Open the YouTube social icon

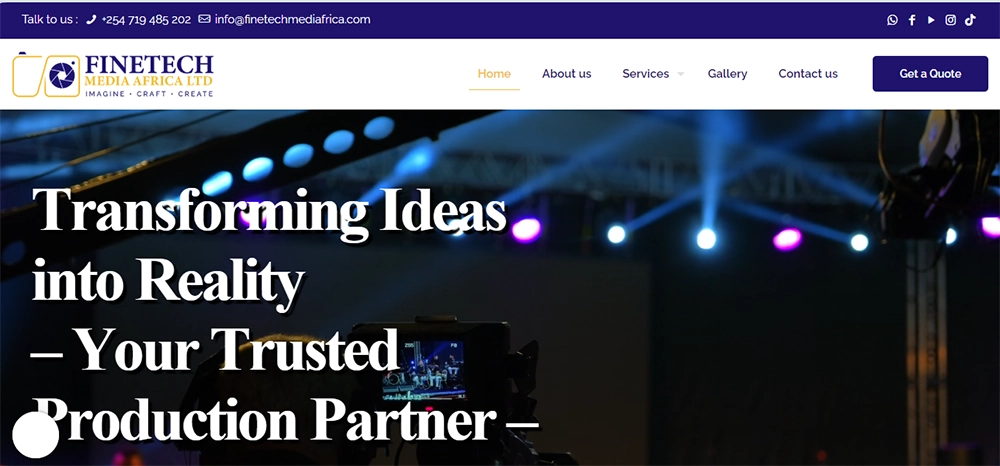point(931,20)
